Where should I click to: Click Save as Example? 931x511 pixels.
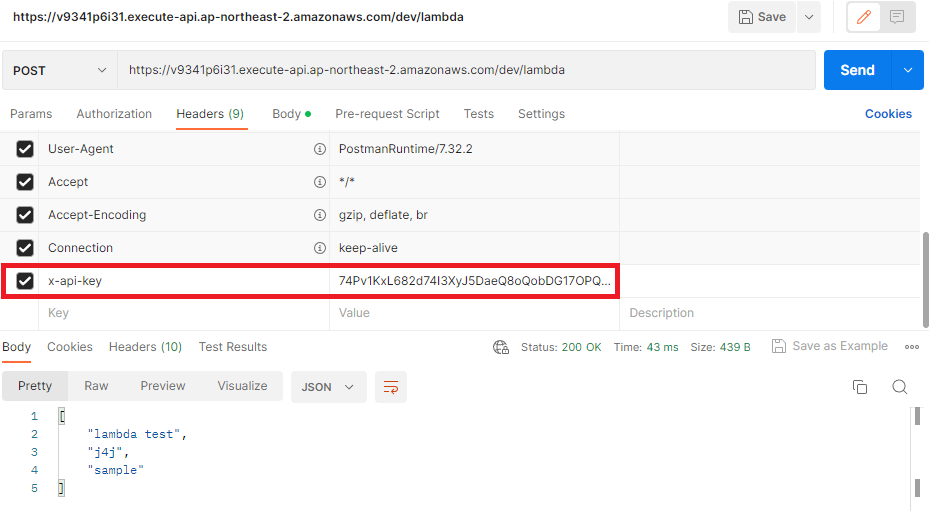coord(829,346)
